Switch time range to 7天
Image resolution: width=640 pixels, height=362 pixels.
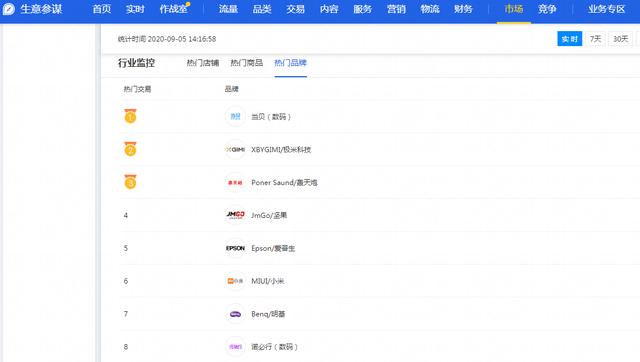595,39
